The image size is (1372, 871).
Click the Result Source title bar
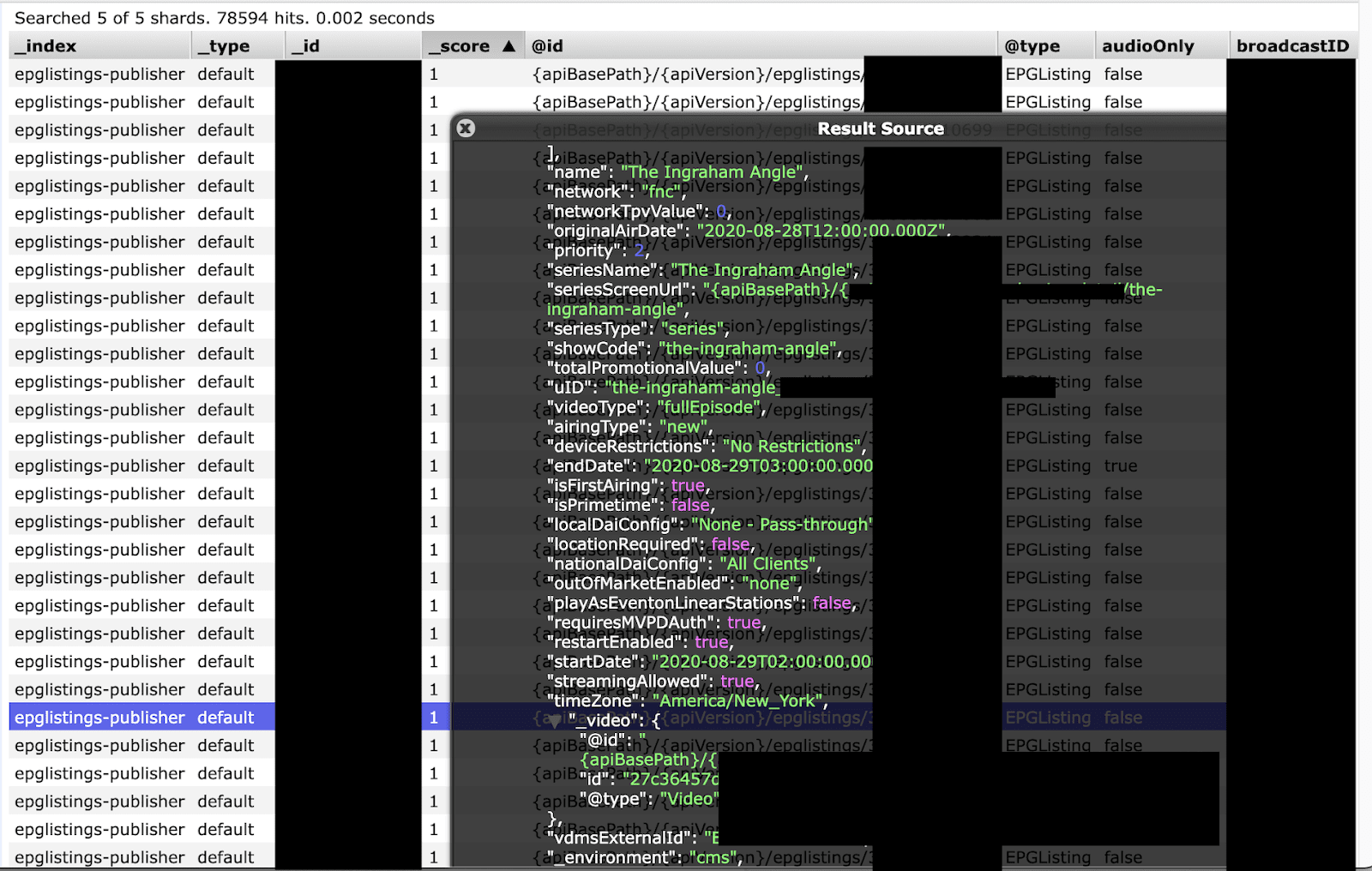click(x=881, y=129)
